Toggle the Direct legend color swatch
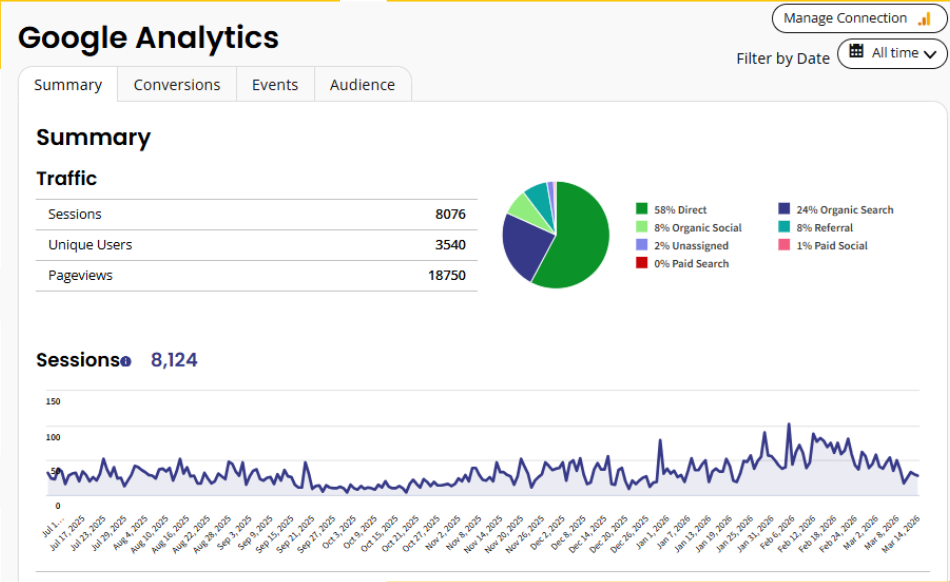This screenshot has width=950, height=582. [x=641, y=210]
